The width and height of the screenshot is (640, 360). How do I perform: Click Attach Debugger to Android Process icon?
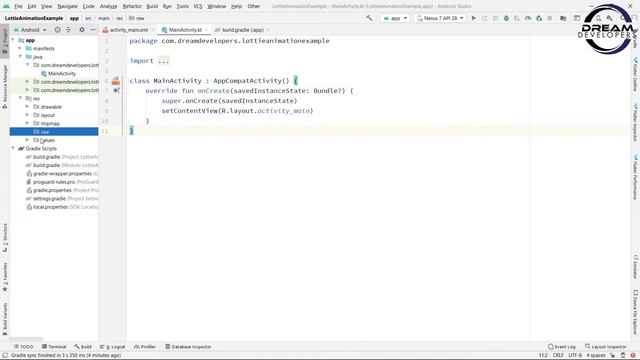tap(539, 18)
